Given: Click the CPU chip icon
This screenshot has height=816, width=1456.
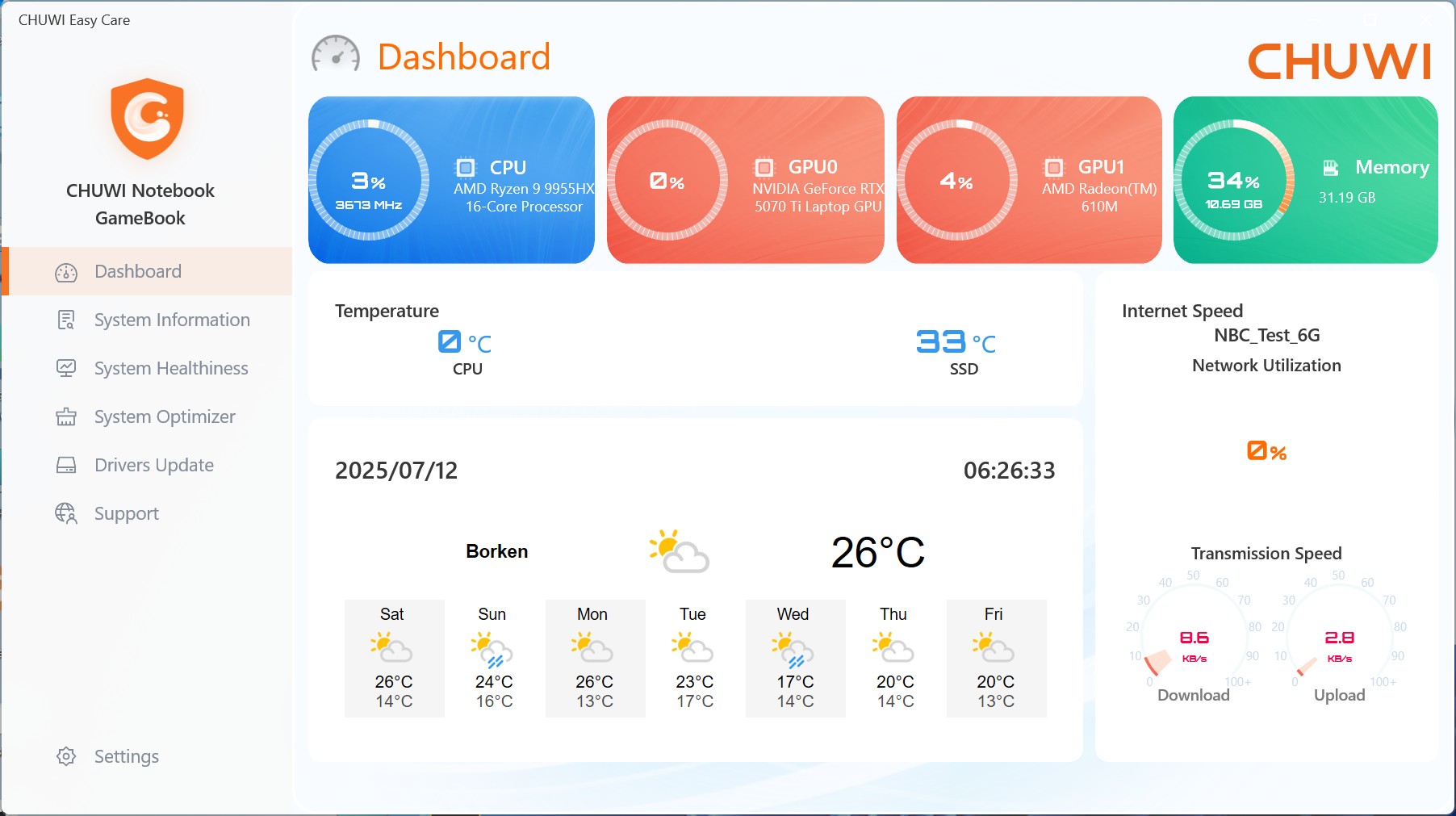Looking at the screenshot, I should point(466,167).
